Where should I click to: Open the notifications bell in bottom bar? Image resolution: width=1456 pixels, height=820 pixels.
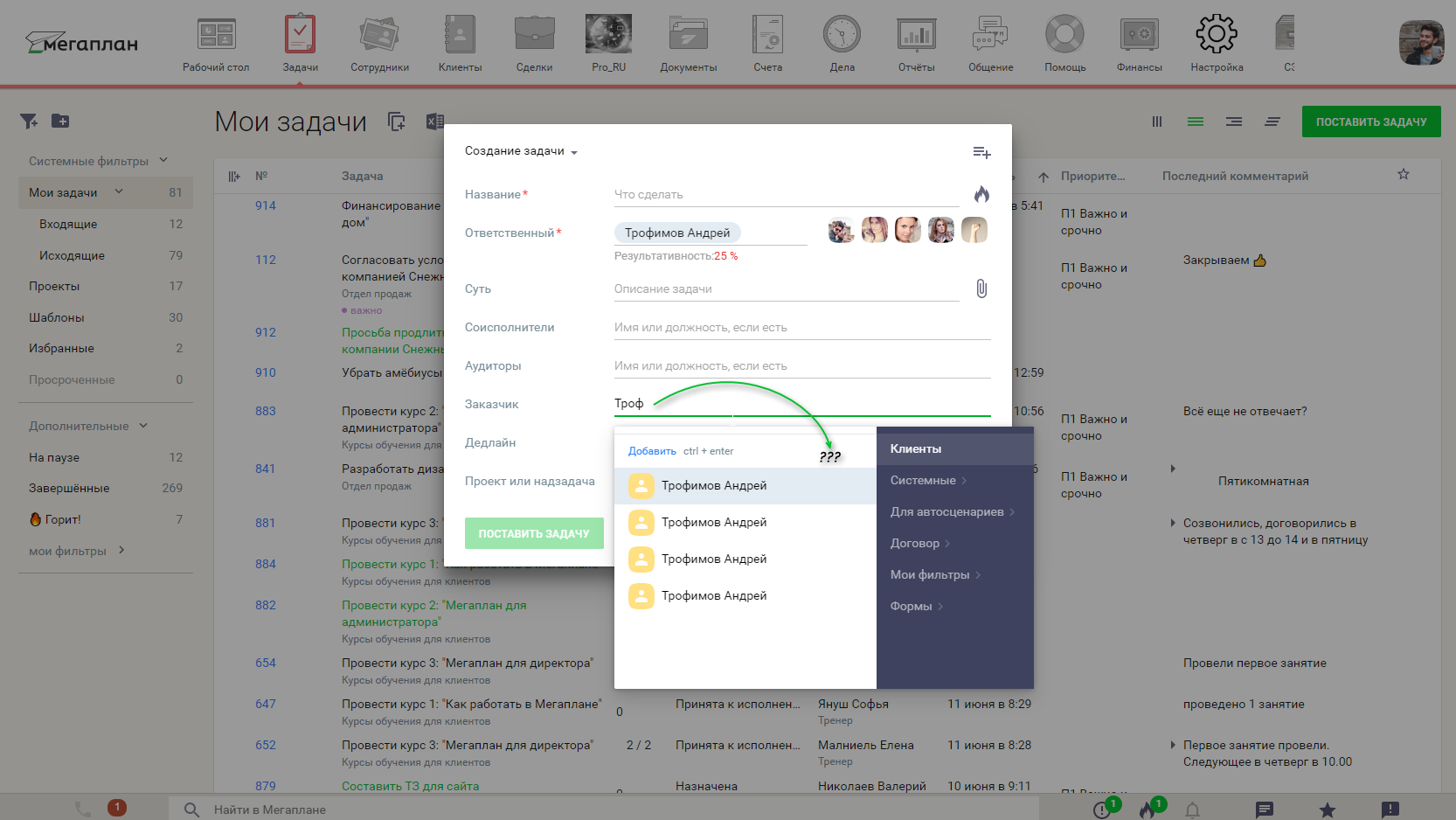[1192, 810]
